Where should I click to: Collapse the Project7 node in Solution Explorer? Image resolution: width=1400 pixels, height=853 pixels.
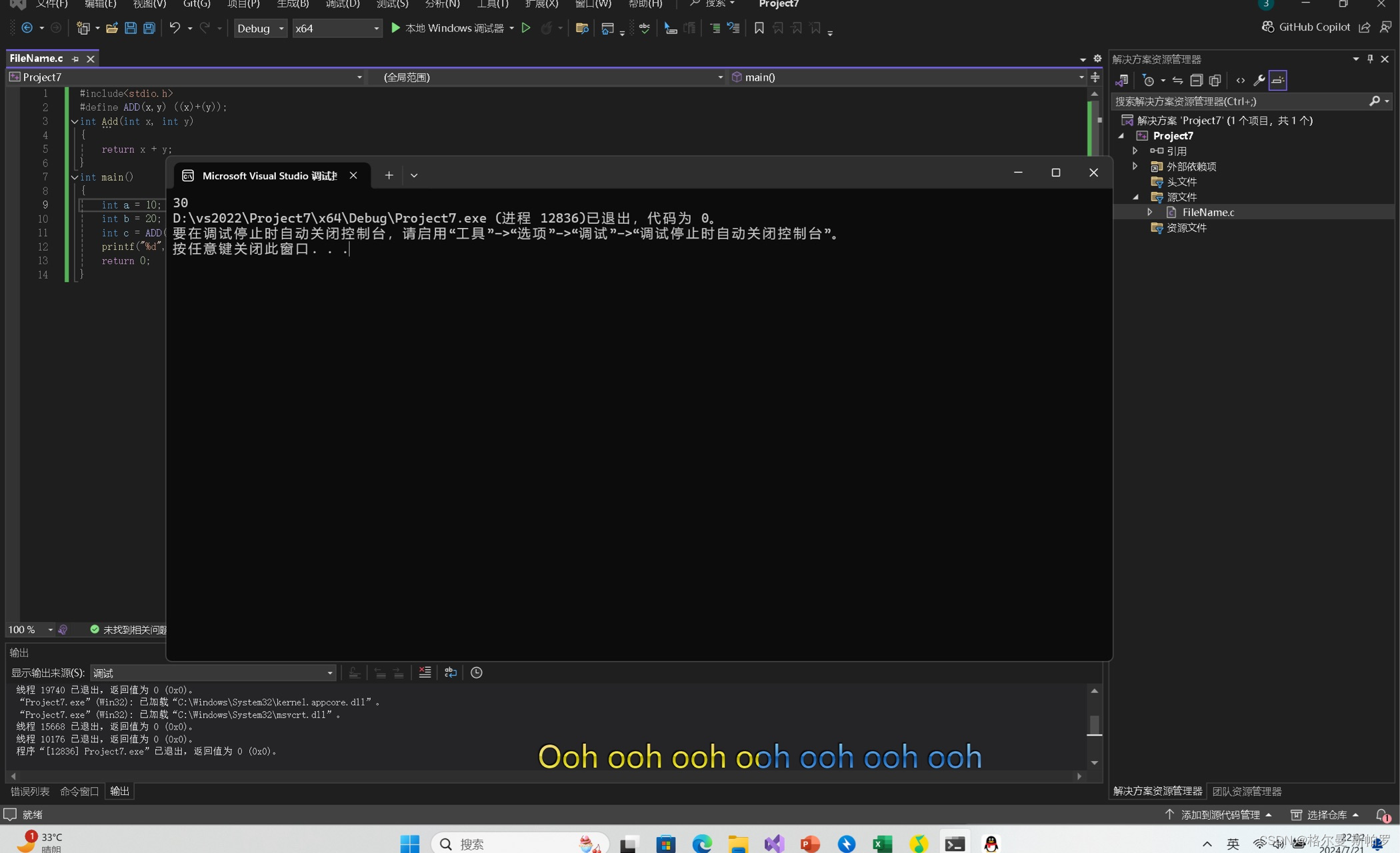coord(1121,136)
